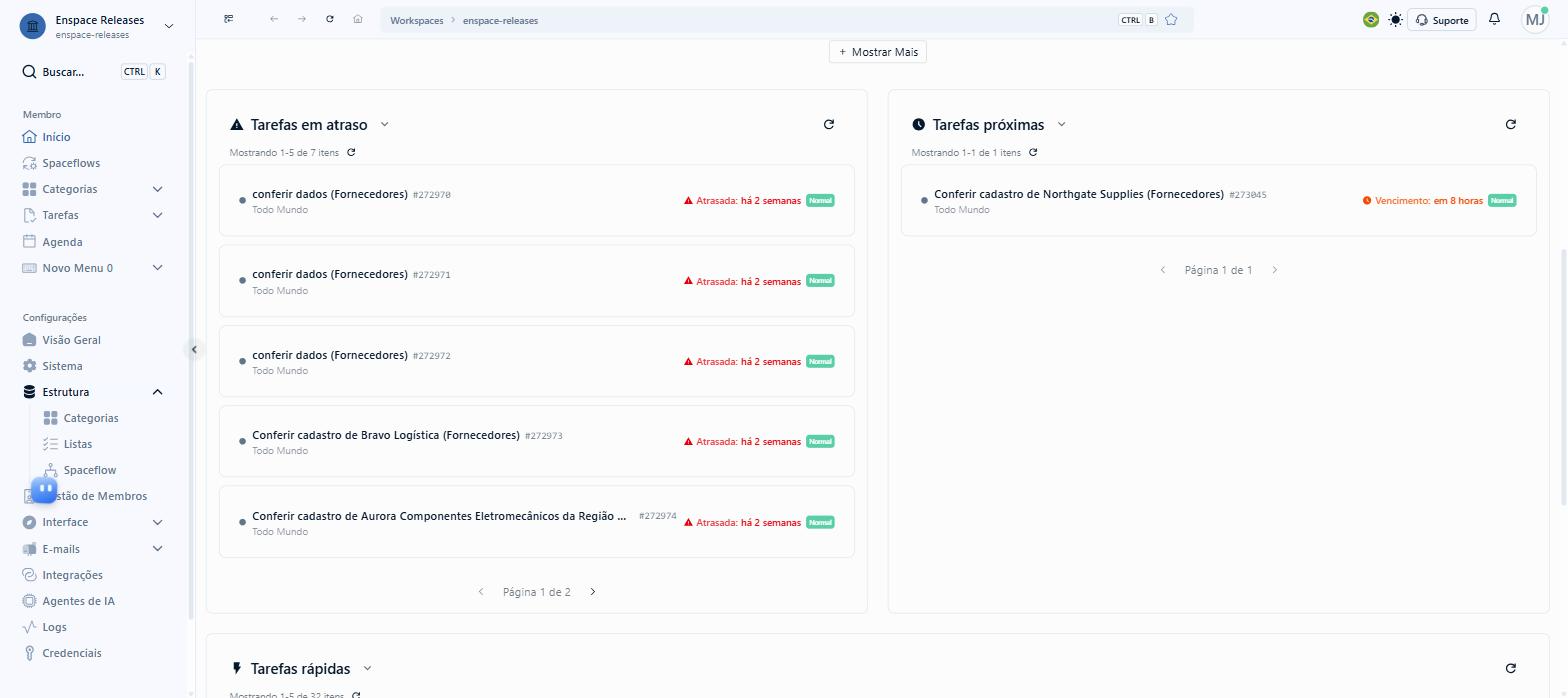Screen dimensions: 1568x698
Task: Click 'Vencimento: em 8 horas' label
Action: 1423,201
